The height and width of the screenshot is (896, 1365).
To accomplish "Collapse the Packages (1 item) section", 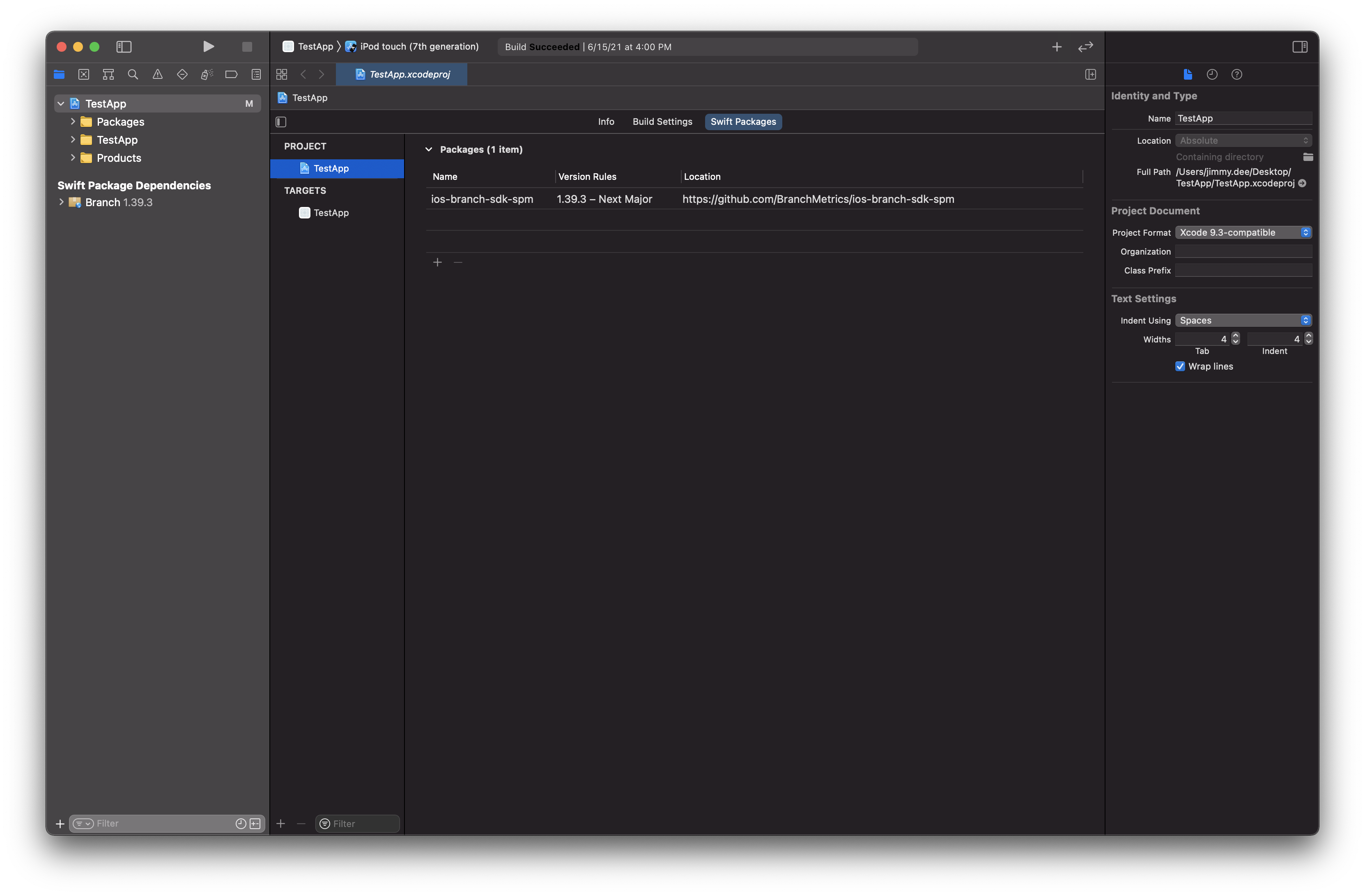I will pos(428,149).
